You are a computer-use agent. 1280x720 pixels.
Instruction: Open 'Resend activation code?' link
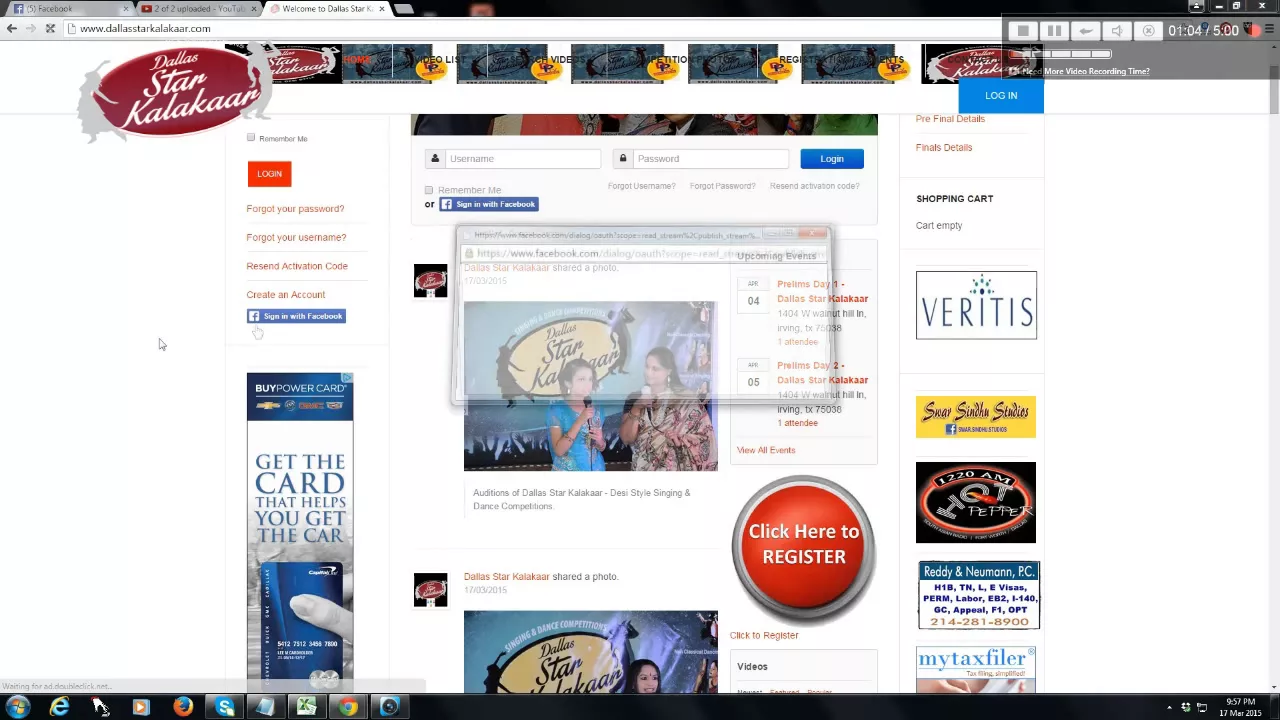tap(814, 186)
